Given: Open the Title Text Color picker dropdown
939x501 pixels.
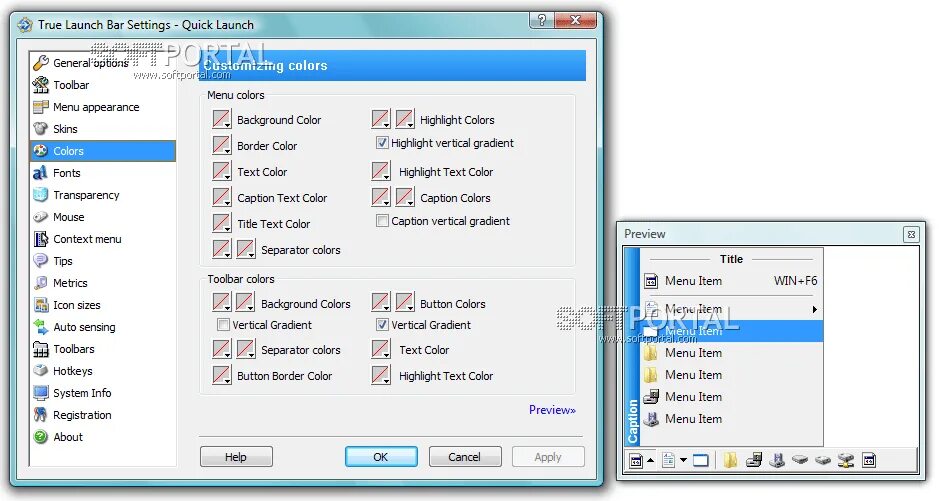Looking at the screenshot, I should (222, 223).
